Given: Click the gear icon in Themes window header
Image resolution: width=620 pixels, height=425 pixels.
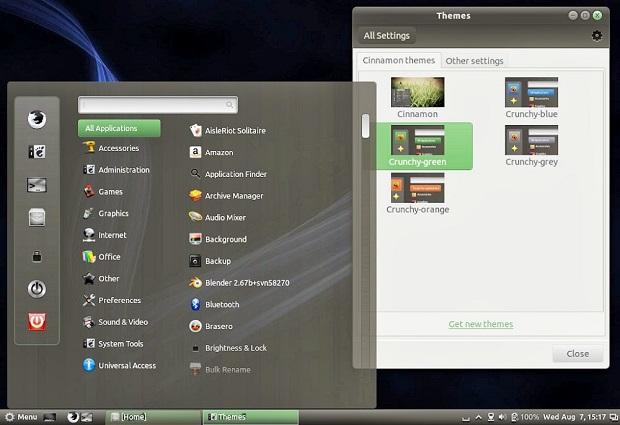Looking at the screenshot, I should (597, 36).
